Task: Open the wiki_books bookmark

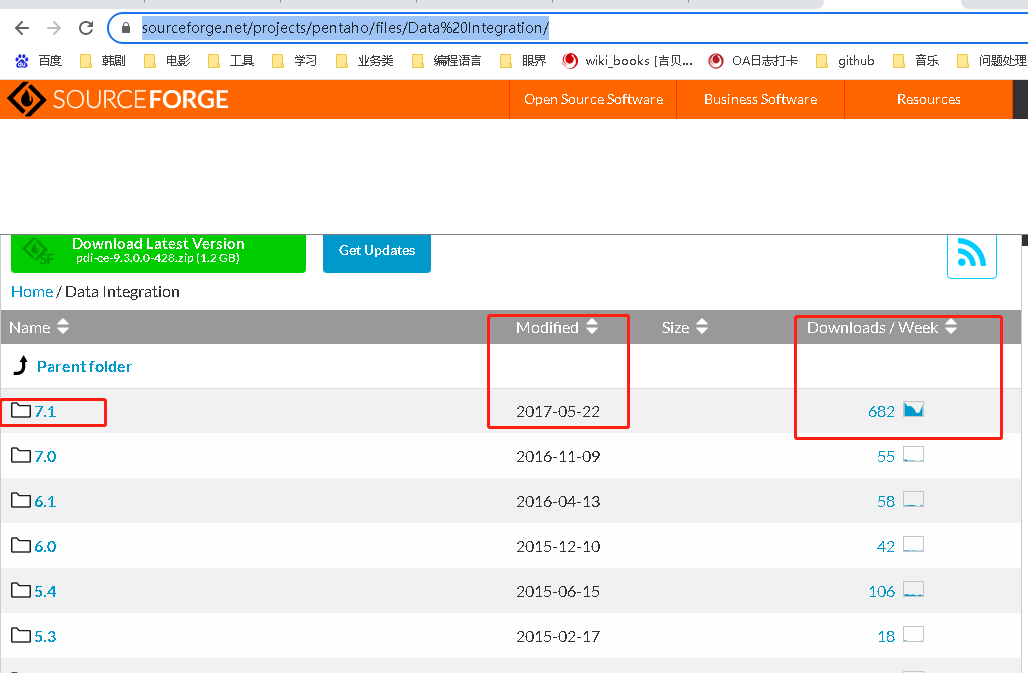Action: [x=627, y=61]
